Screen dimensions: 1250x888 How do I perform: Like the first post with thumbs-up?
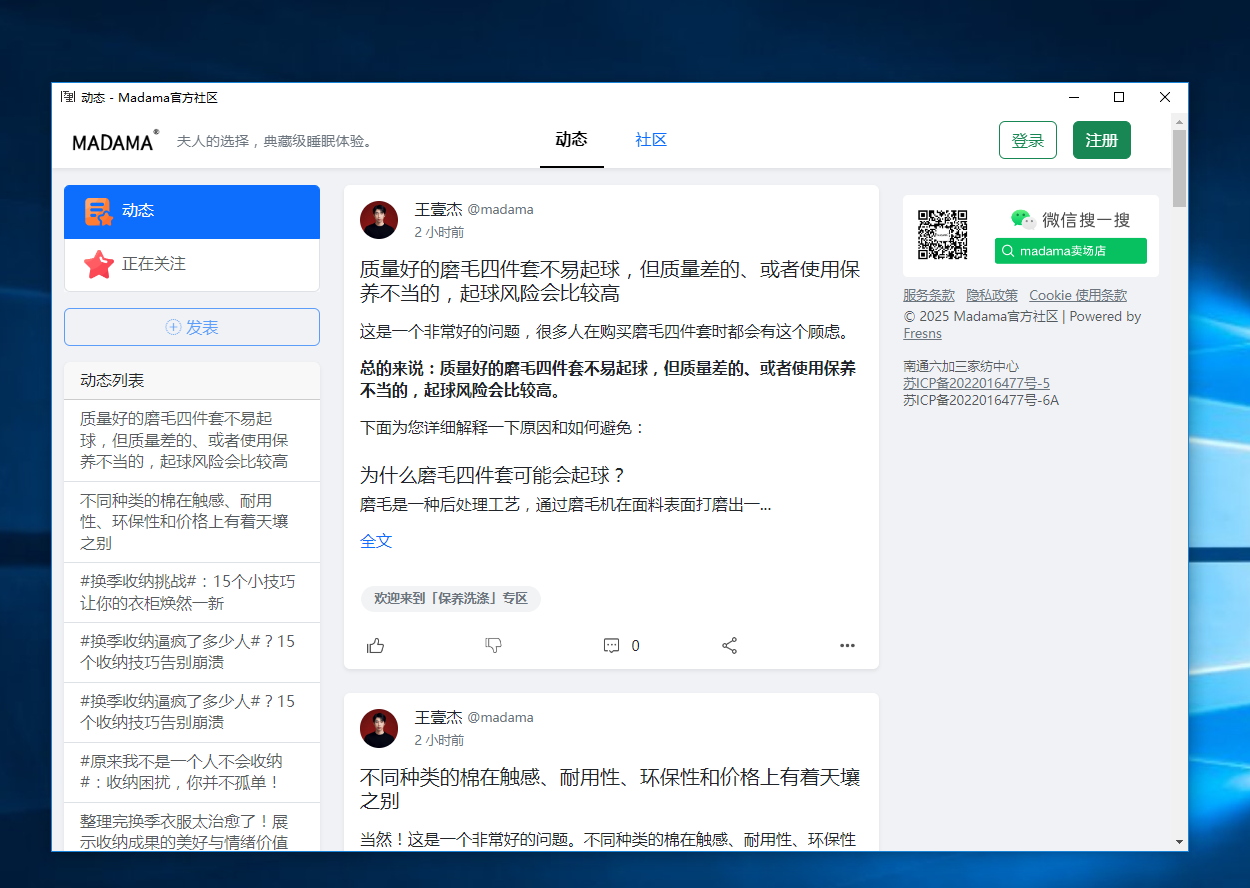(x=375, y=645)
